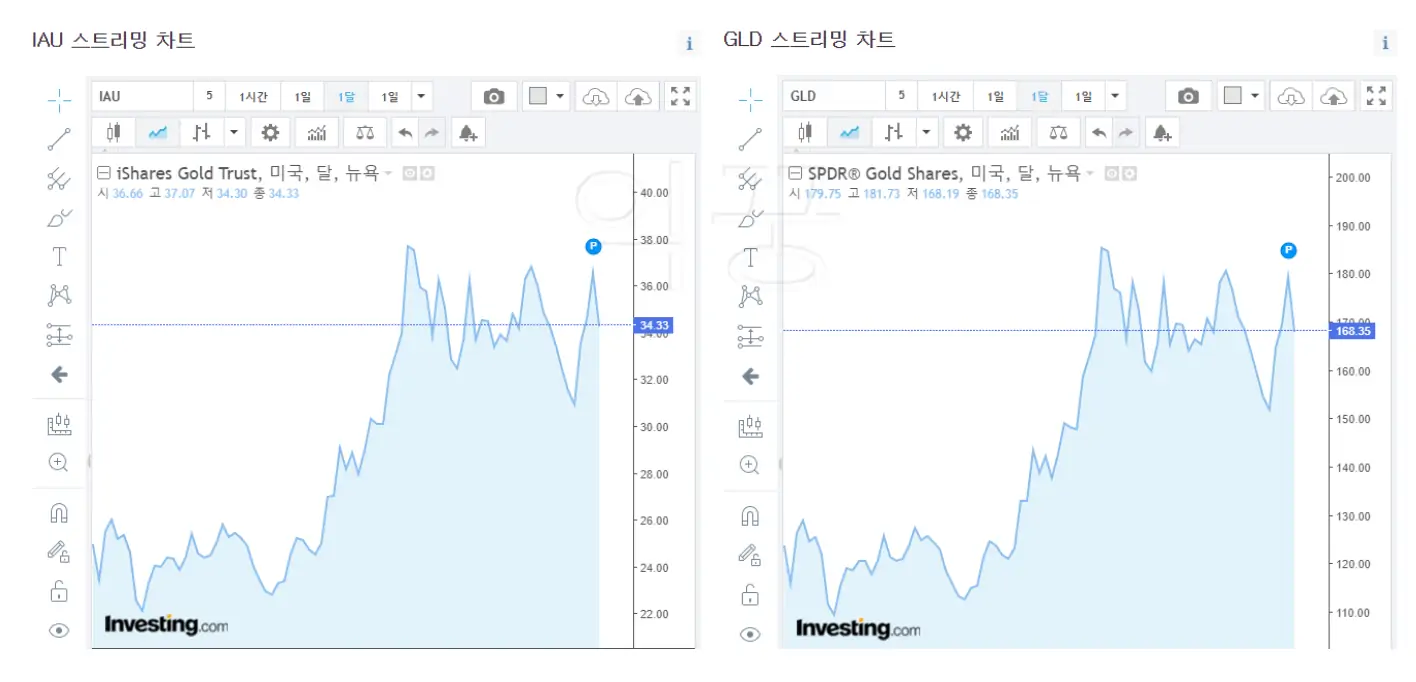Click the fullscreen button on the GLD chart
Image resolution: width=1416 pixels, height=682 pixels.
pos(1376,95)
